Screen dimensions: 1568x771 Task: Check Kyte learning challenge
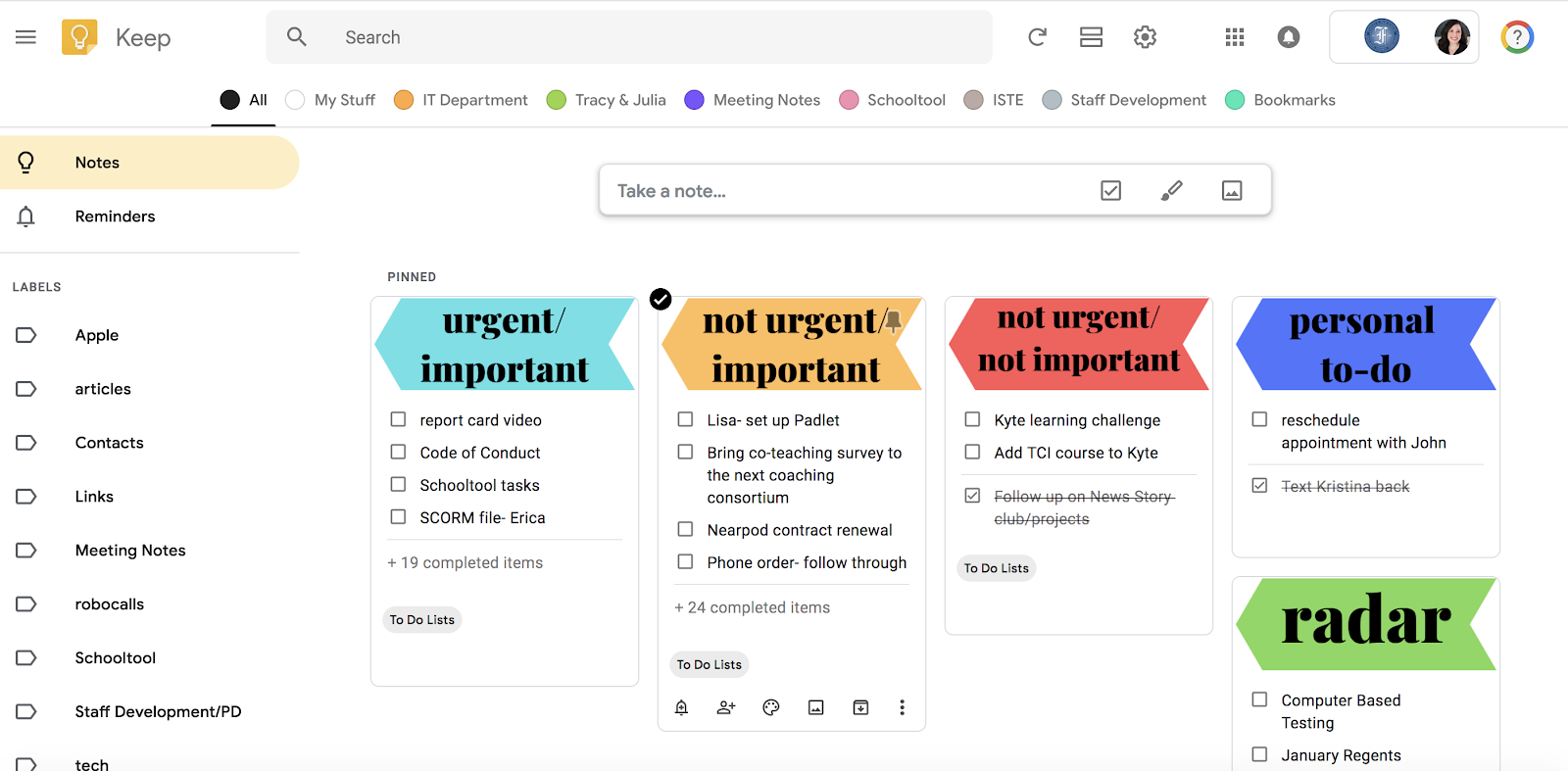972,419
